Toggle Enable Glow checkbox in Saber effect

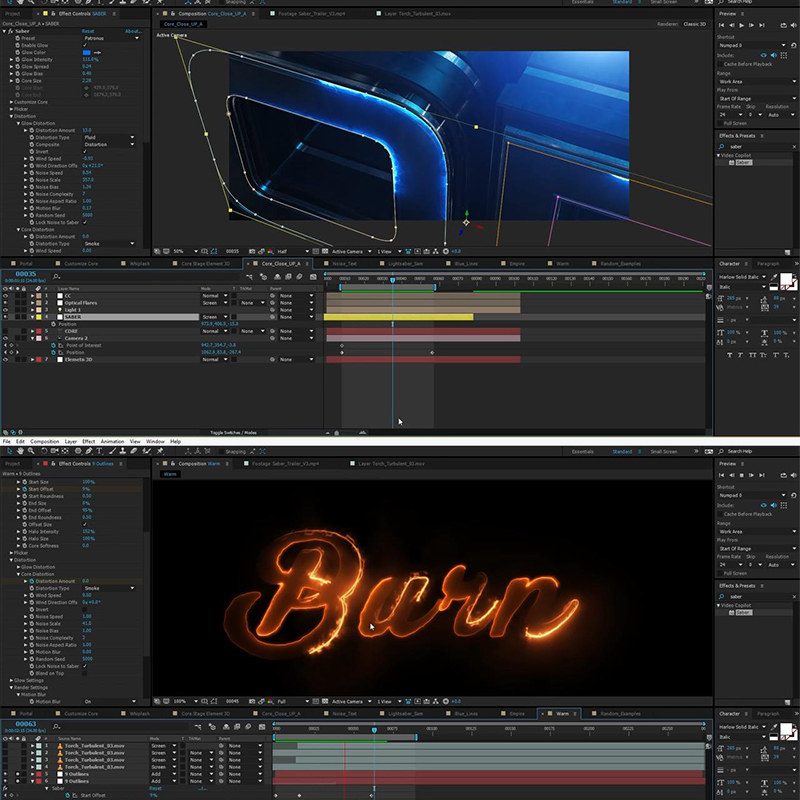[x=85, y=45]
